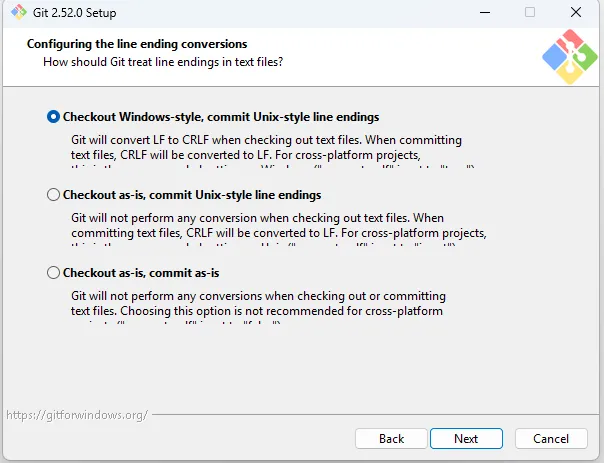This screenshot has width=604, height=463.
Task: Click the Git icon in the title bar
Action: pyautogui.click(x=19, y=12)
